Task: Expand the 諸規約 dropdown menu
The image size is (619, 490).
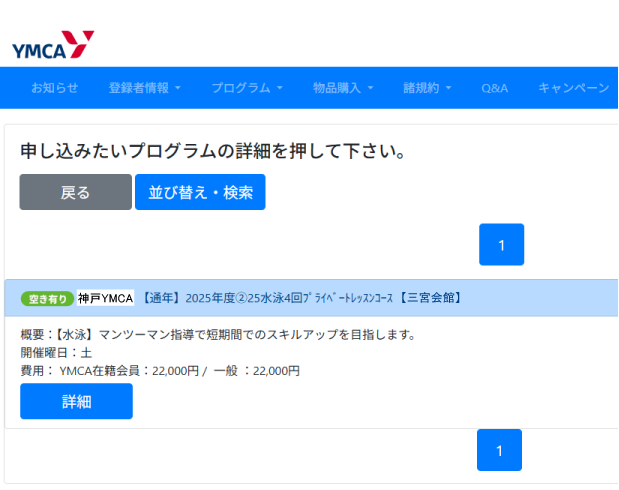Action: [427, 88]
